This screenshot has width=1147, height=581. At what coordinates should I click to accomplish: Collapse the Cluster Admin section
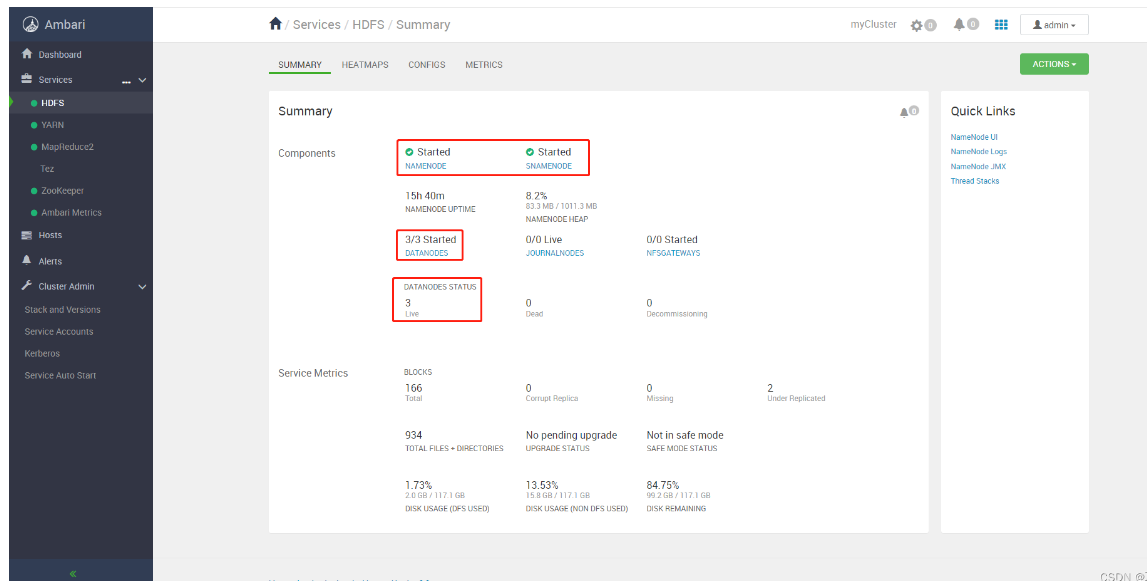coord(142,287)
